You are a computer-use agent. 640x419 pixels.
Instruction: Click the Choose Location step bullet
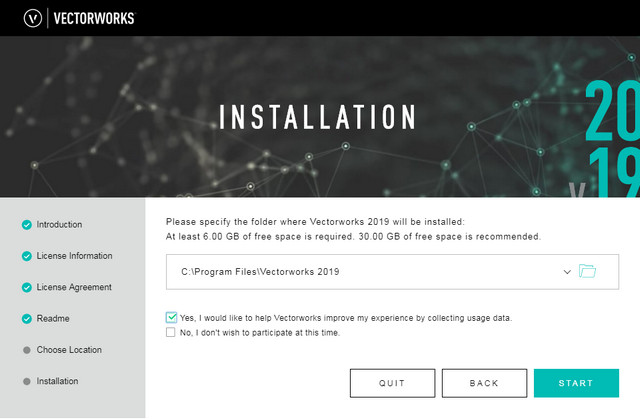point(26,350)
